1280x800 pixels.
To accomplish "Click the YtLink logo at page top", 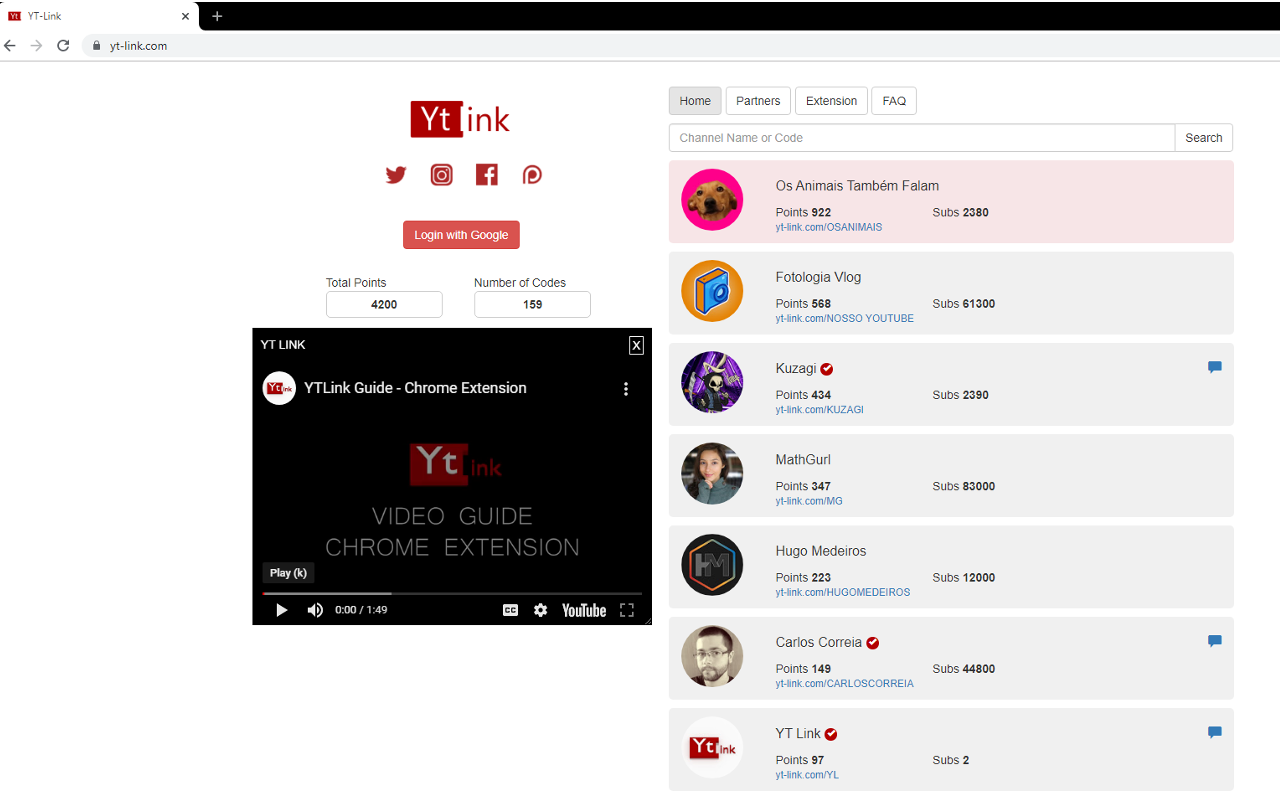I will point(460,118).
